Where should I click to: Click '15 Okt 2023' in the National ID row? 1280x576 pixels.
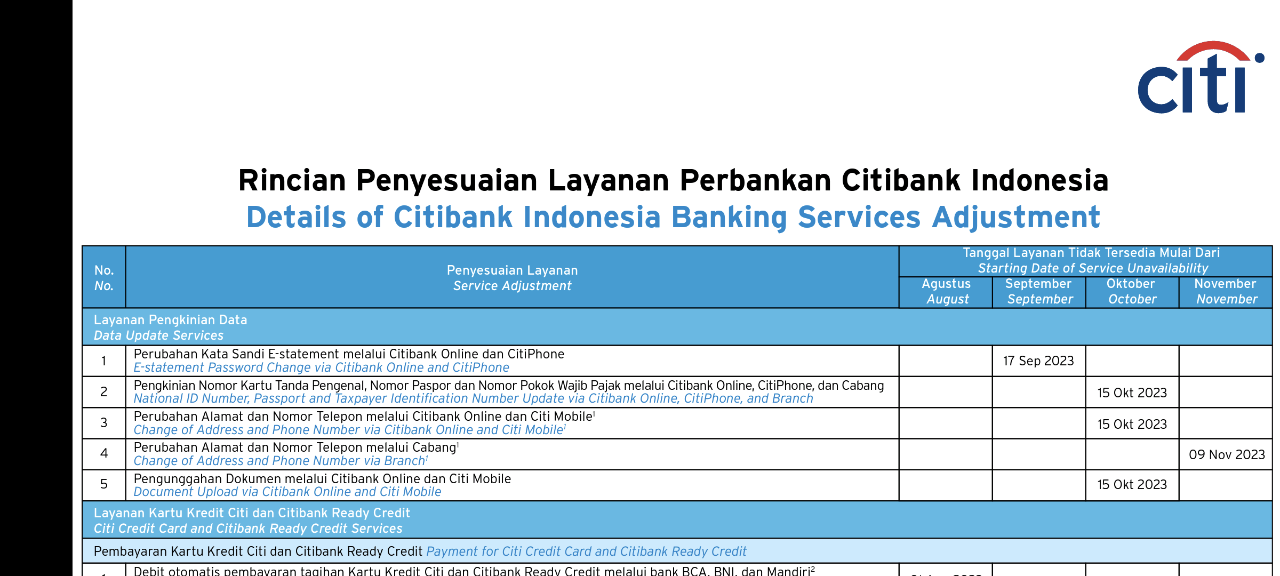1132,393
